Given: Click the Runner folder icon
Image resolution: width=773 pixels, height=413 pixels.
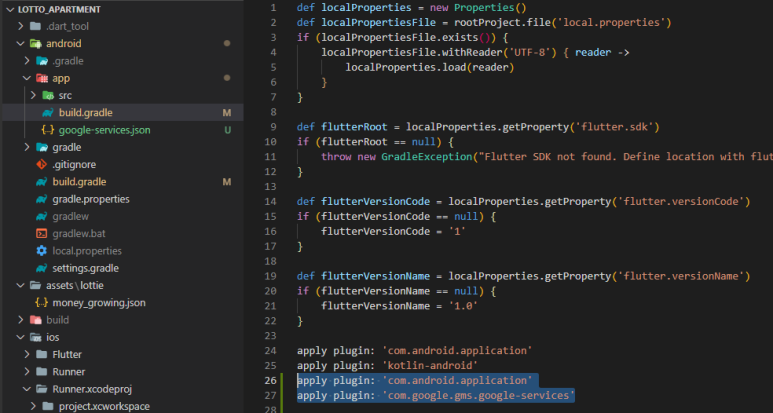Looking at the screenshot, I should click(x=42, y=372).
